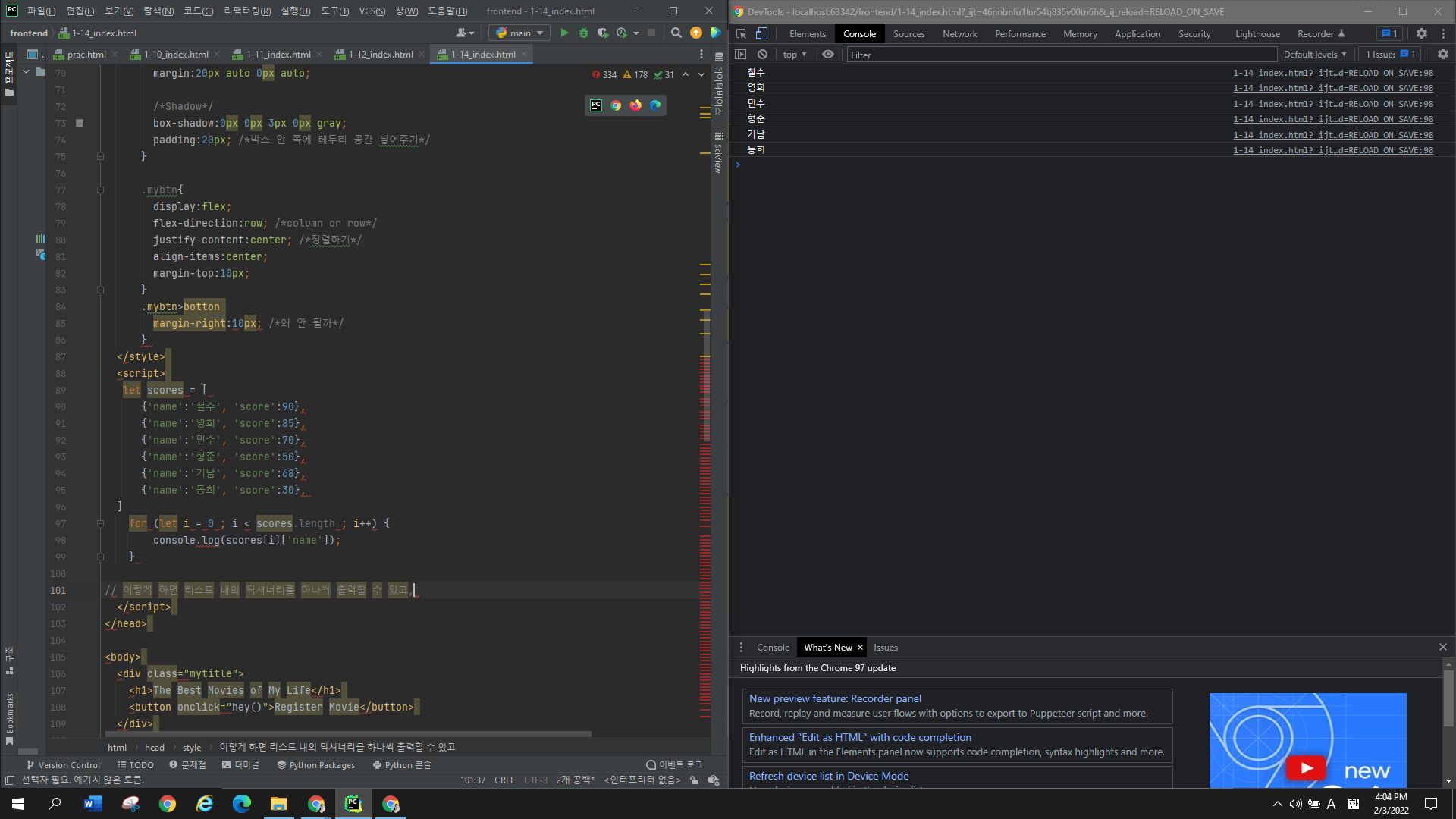Open built-in preview PyCharm icon in browser popup
Viewport: 1456px width, 819px height.
coord(596,105)
